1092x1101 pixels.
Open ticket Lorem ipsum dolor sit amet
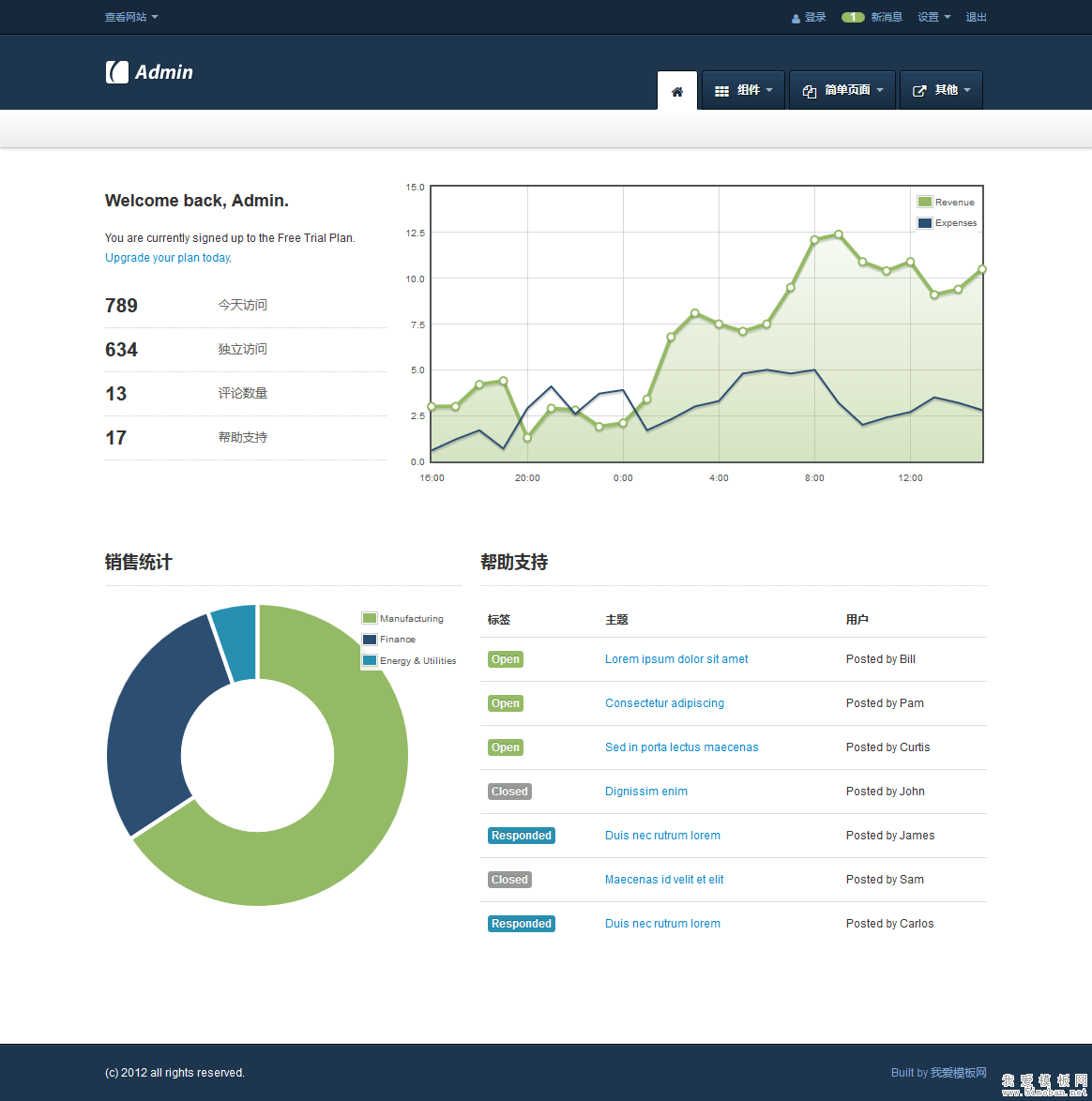(x=676, y=659)
